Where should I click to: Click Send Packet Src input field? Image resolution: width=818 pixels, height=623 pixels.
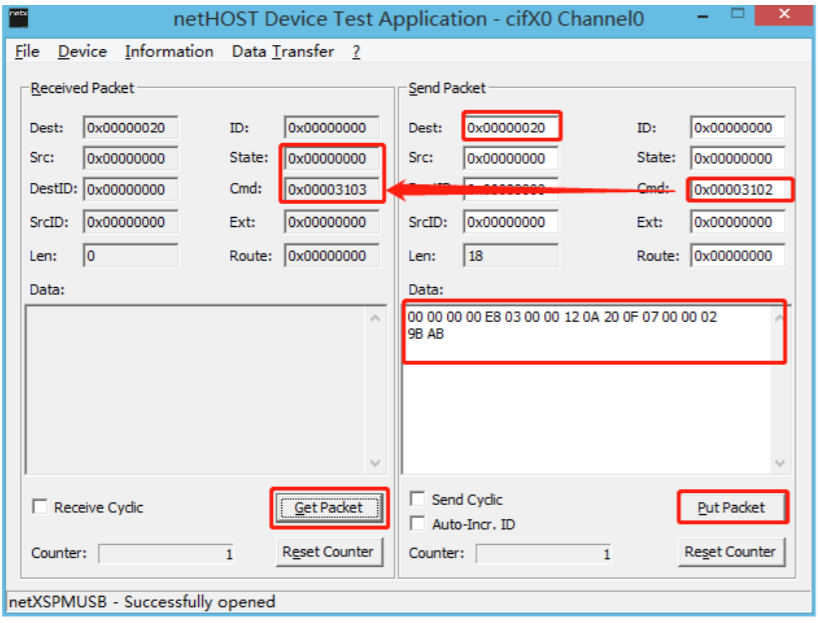click(x=511, y=158)
